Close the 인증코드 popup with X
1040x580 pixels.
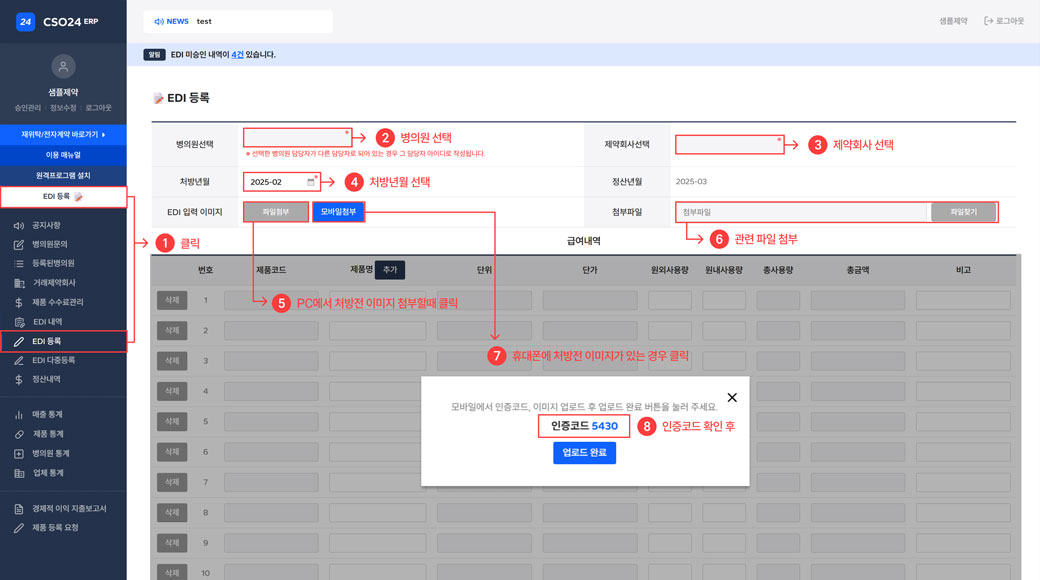click(x=732, y=398)
